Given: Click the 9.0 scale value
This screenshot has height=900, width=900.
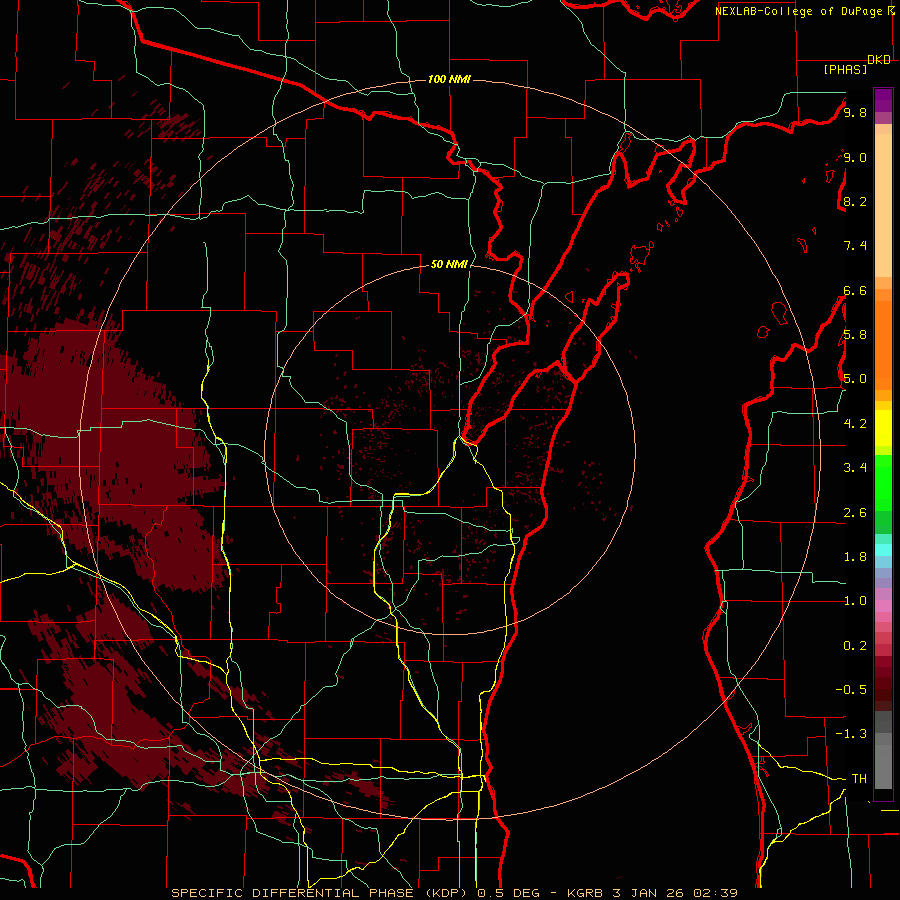Looking at the screenshot, I should coord(855,158).
